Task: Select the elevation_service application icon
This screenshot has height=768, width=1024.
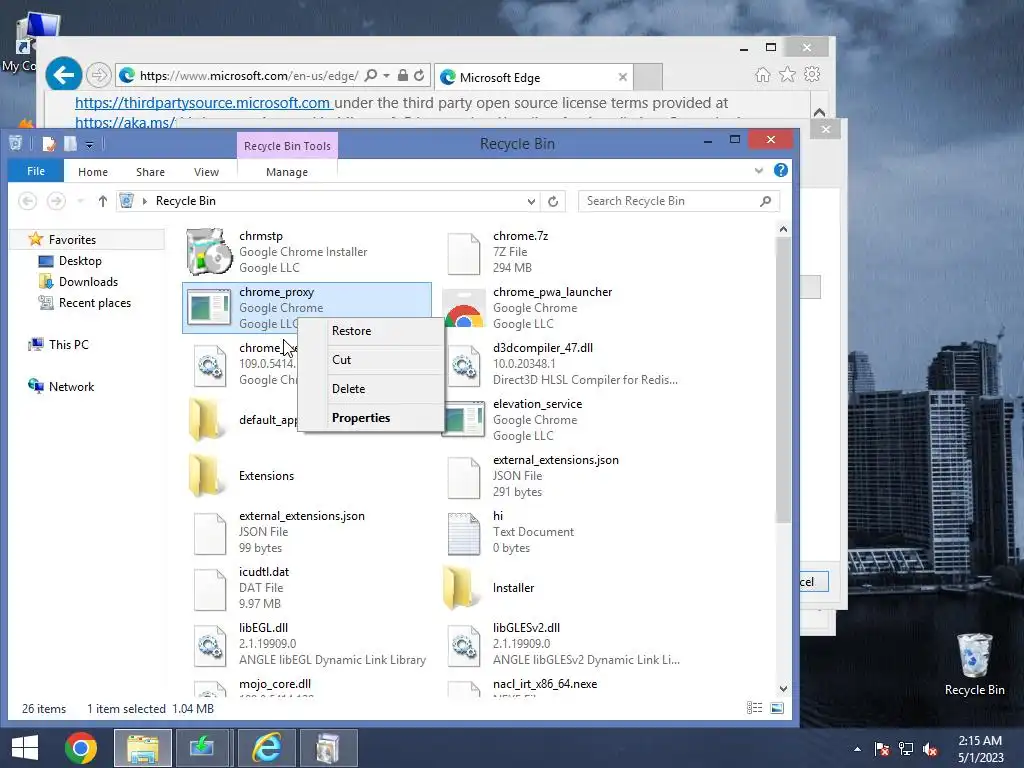Action: (x=464, y=420)
